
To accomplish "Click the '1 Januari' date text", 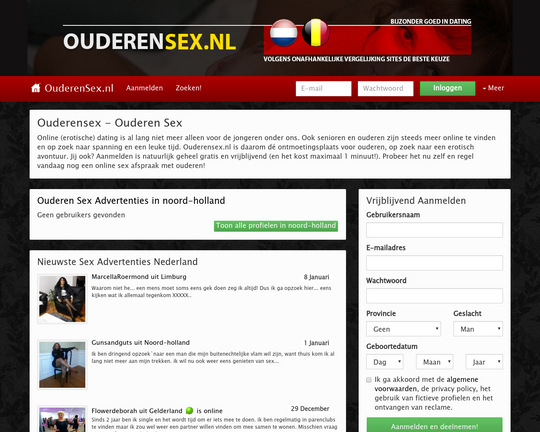I will click(316, 343).
